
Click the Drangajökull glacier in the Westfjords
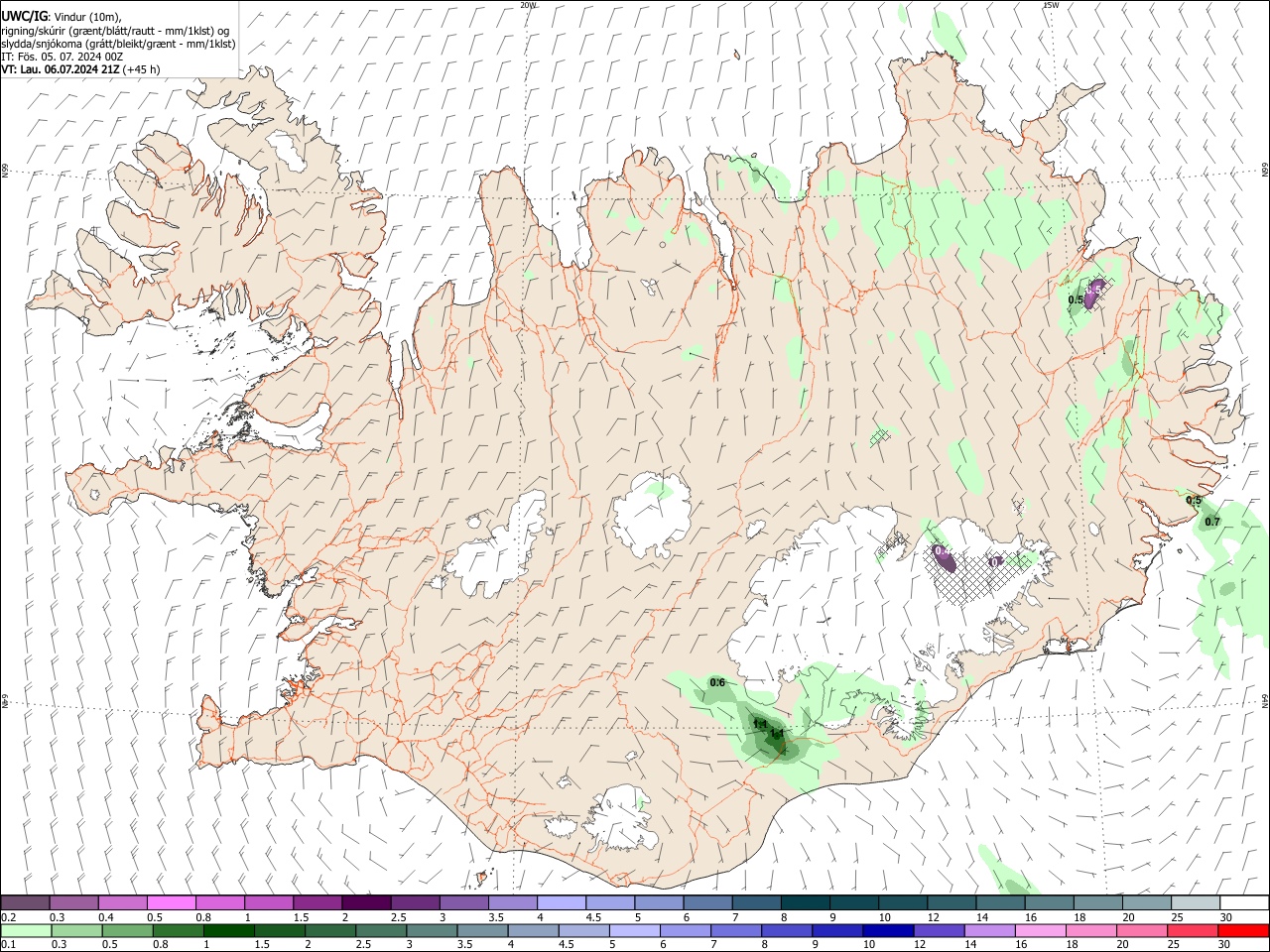287,149
